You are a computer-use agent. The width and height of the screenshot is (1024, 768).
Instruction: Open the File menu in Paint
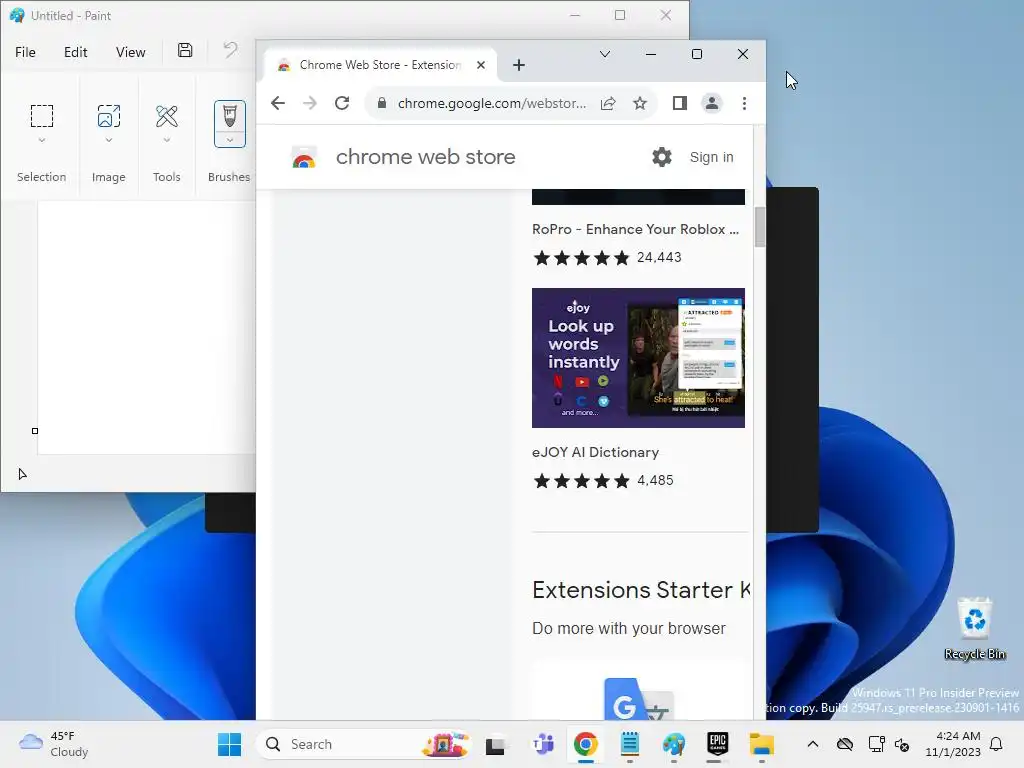click(x=25, y=52)
